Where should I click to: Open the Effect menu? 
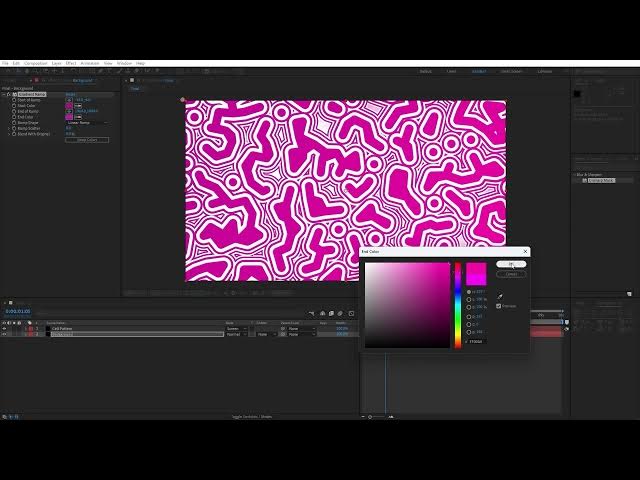[70, 63]
